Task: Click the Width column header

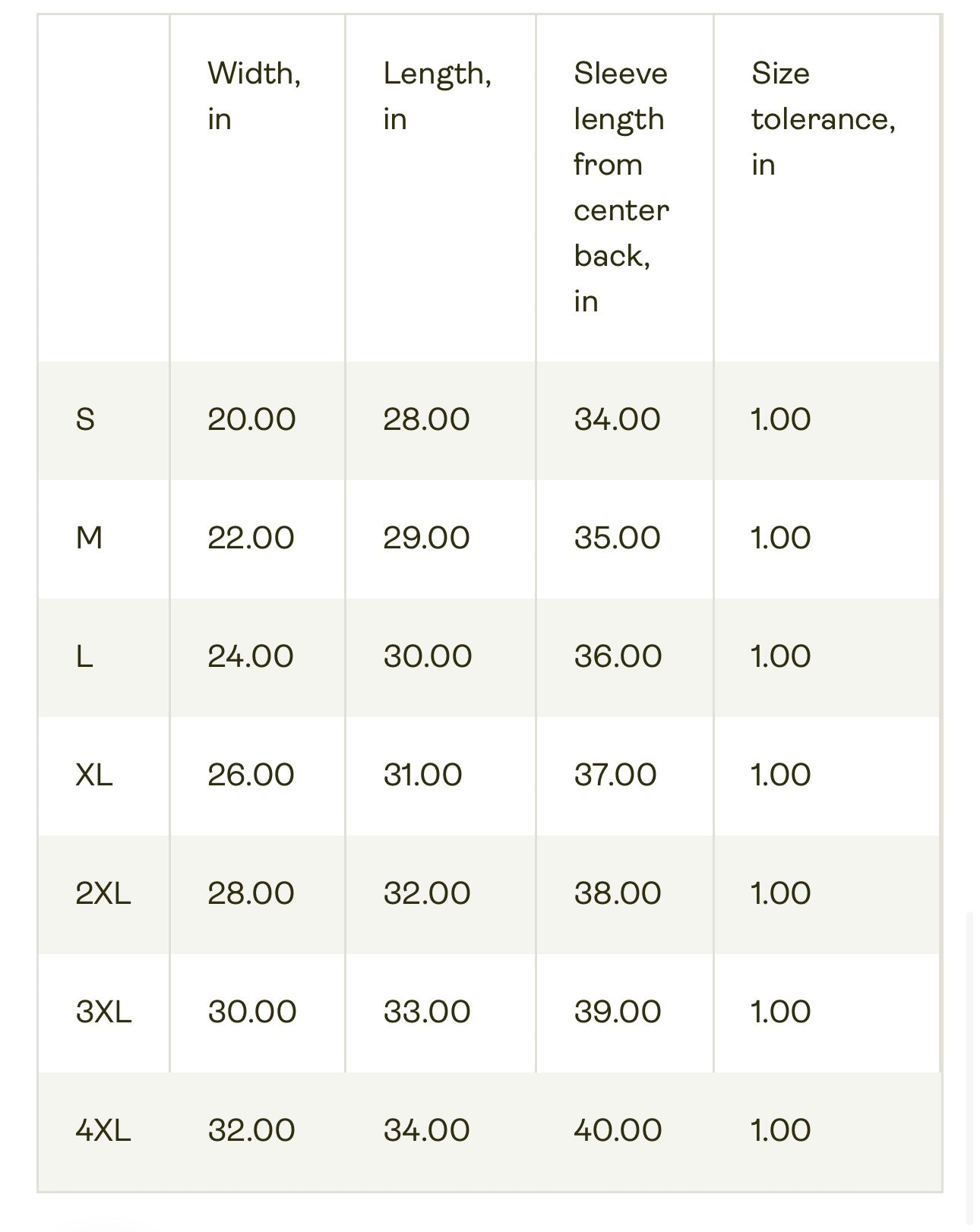Action: 254,96
